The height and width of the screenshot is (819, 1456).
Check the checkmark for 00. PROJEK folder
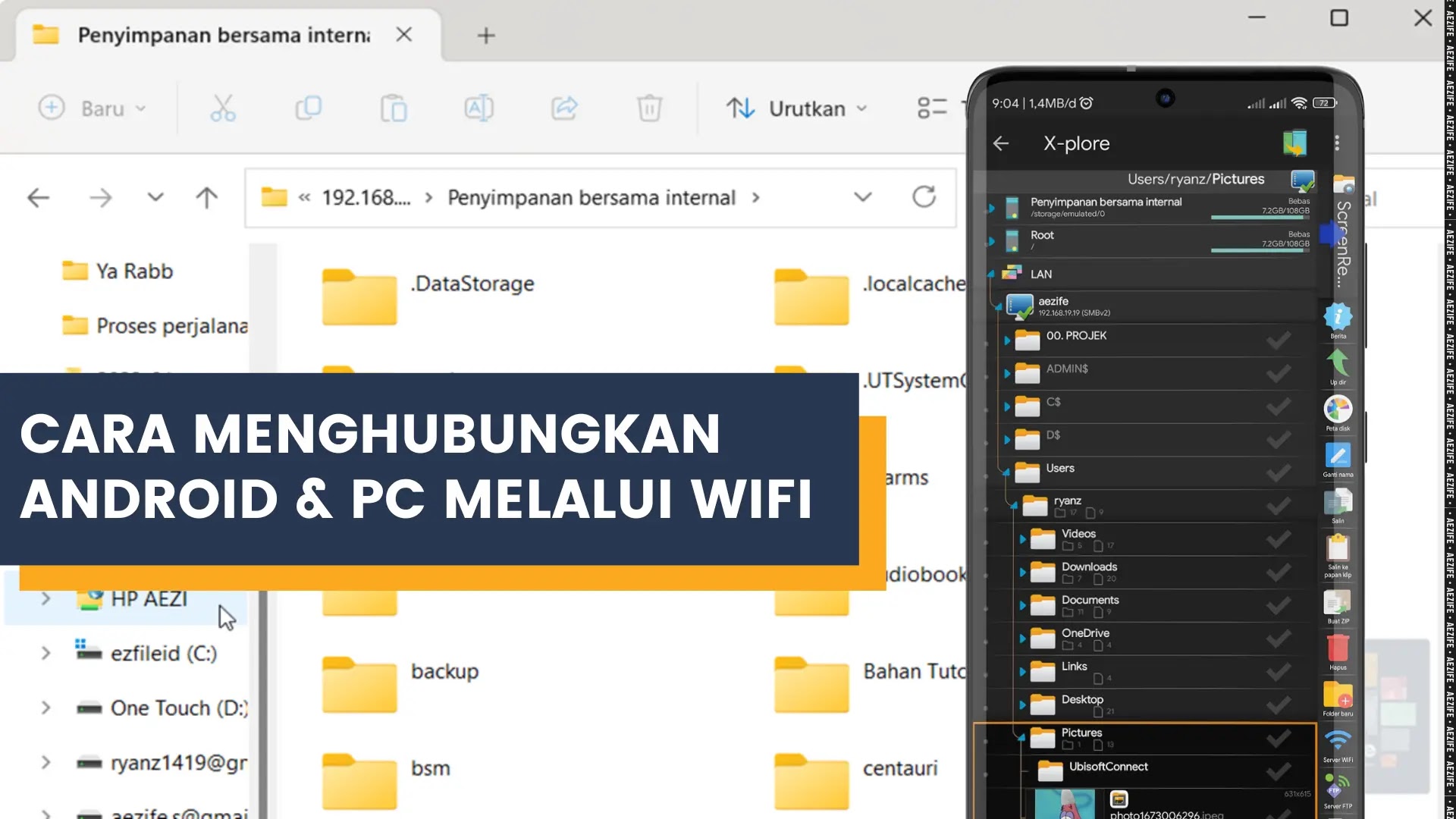[x=1279, y=340]
